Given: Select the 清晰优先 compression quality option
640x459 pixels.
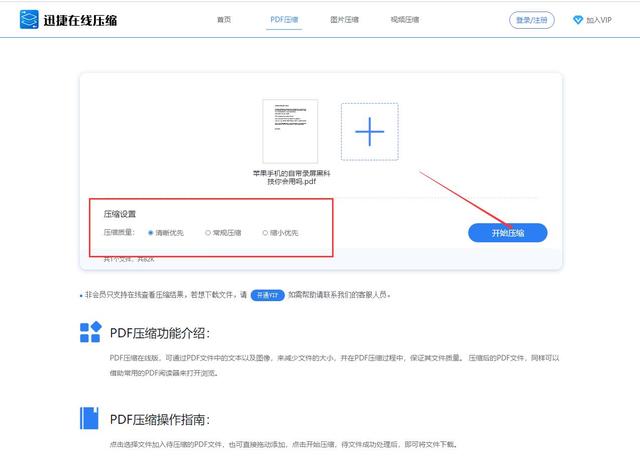Looking at the screenshot, I should 166,233.
